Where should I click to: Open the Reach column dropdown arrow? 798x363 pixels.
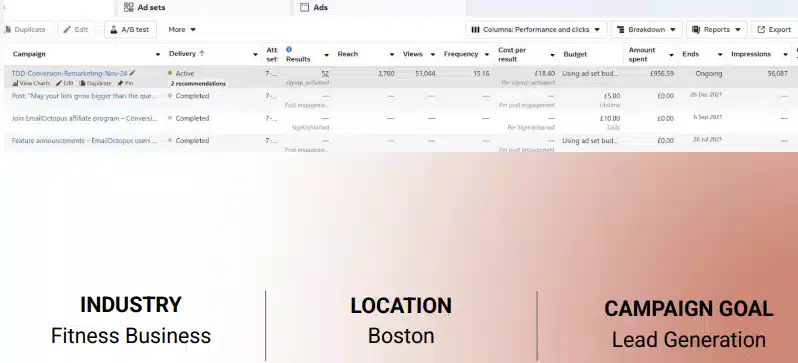(x=392, y=54)
